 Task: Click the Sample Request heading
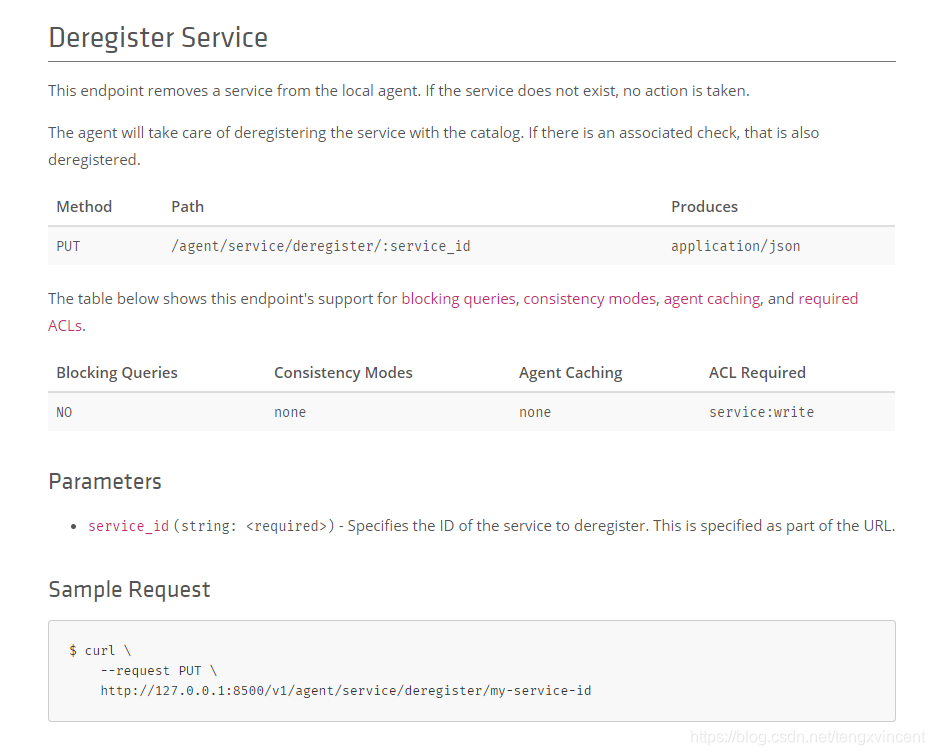[129, 589]
